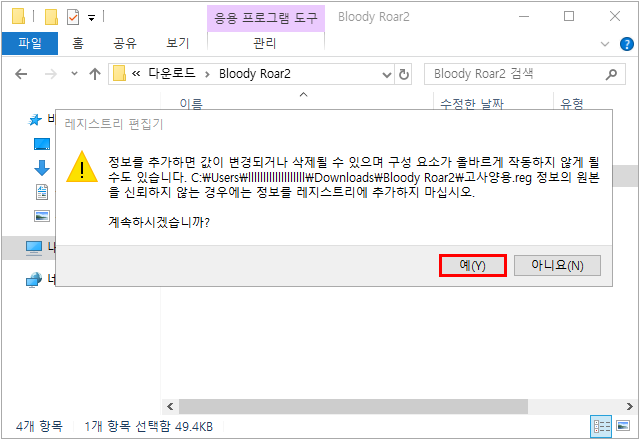Click the 4개 항목 status bar text
This screenshot has width=640, height=440.
40,427
